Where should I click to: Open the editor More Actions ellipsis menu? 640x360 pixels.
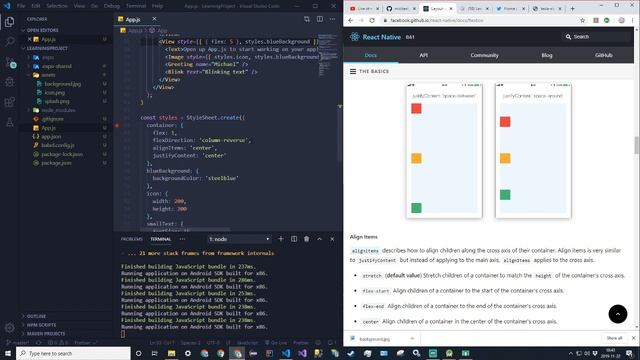tap(332, 19)
